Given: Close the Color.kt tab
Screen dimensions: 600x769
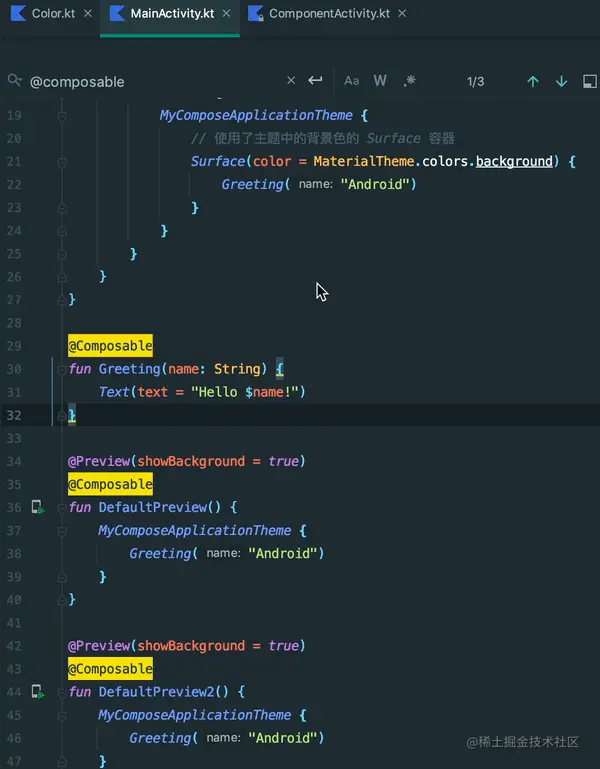Looking at the screenshot, I should [x=88, y=14].
